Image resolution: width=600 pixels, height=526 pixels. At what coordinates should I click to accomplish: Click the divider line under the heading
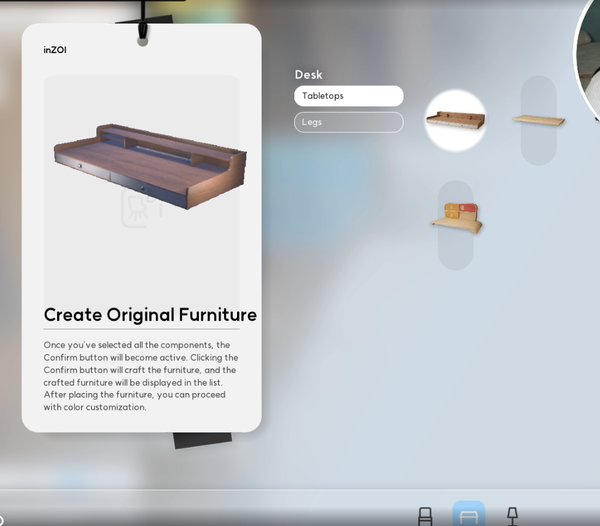pyautogui.click(x=141, y=329)
